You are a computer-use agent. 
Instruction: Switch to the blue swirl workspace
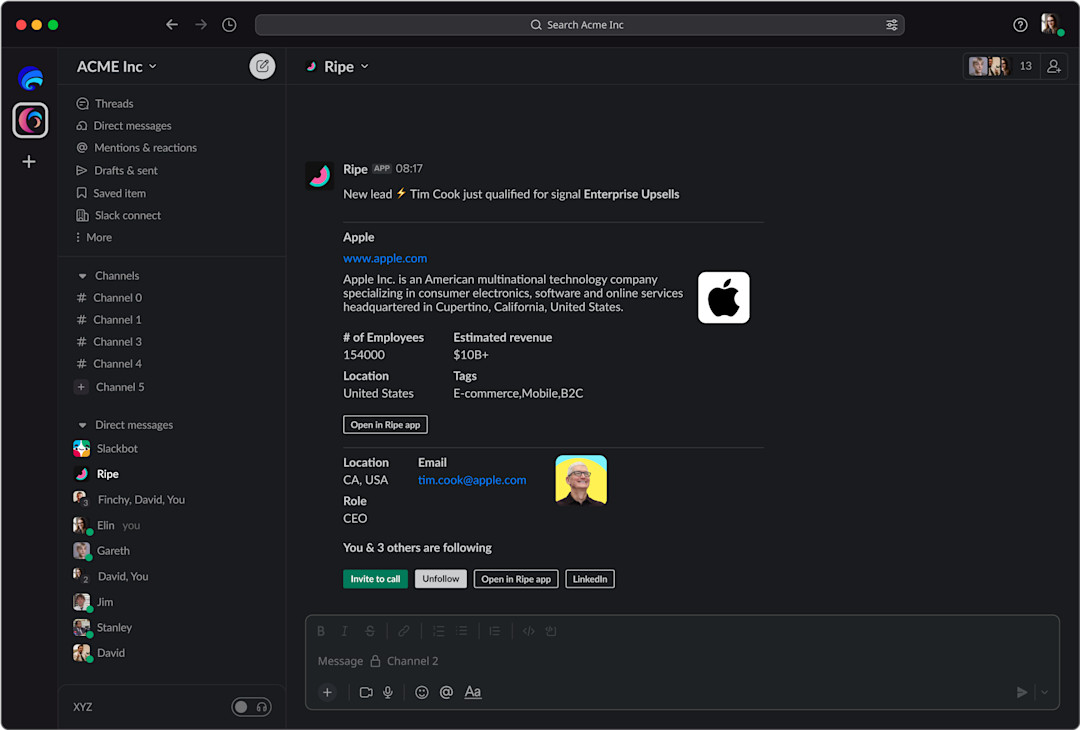(30, 79)
